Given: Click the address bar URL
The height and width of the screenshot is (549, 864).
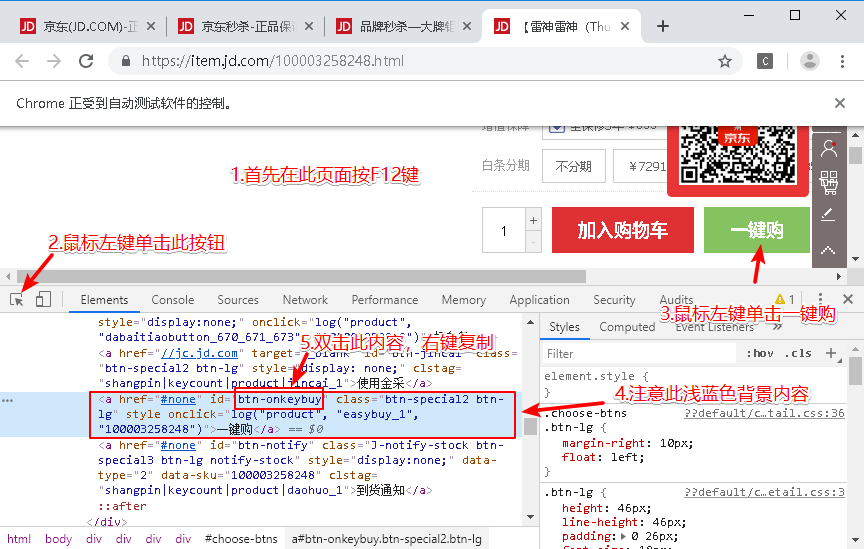Looking at the screenshot, I should tap(273, 61).
